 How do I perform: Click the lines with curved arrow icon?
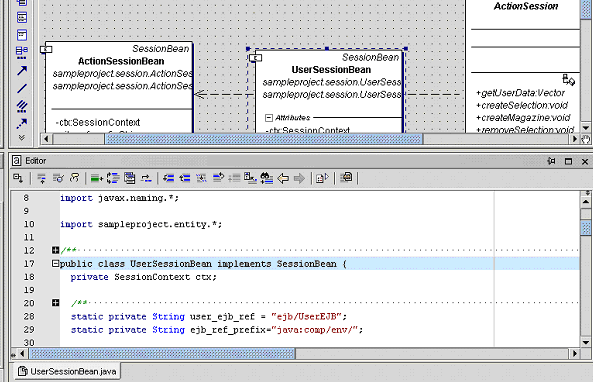coord(218,177)
